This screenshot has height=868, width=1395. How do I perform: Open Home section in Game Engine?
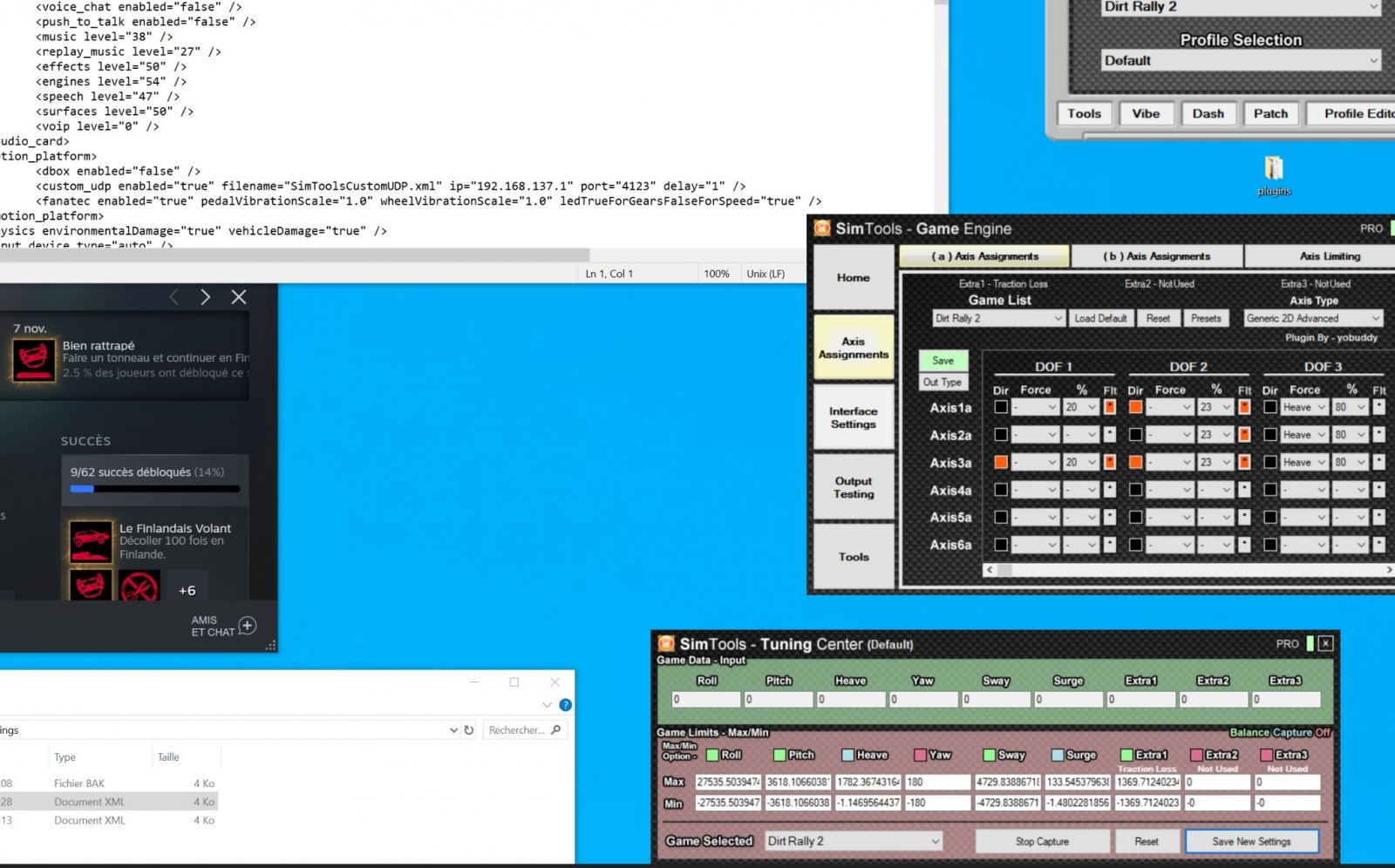854,277
